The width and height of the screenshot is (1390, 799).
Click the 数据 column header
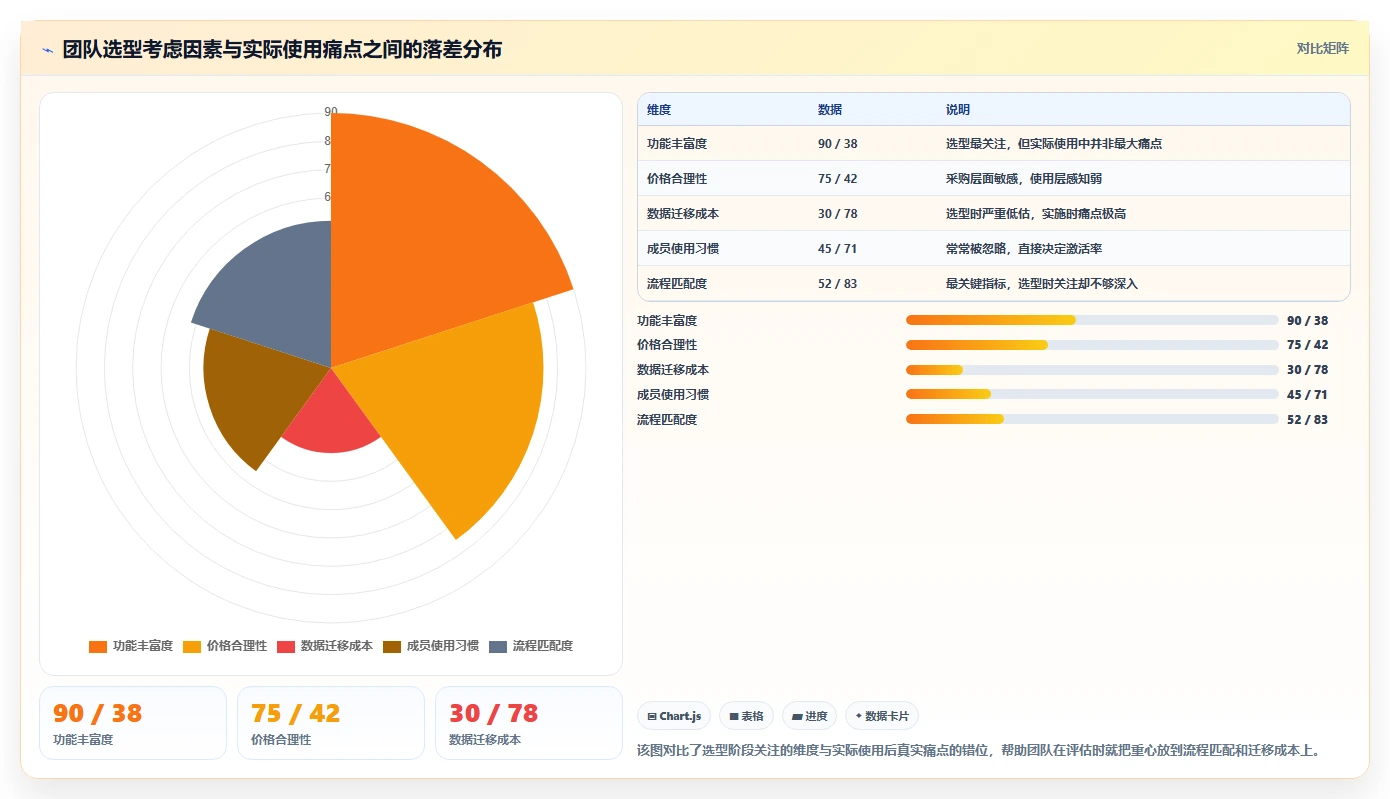point(830,110)
